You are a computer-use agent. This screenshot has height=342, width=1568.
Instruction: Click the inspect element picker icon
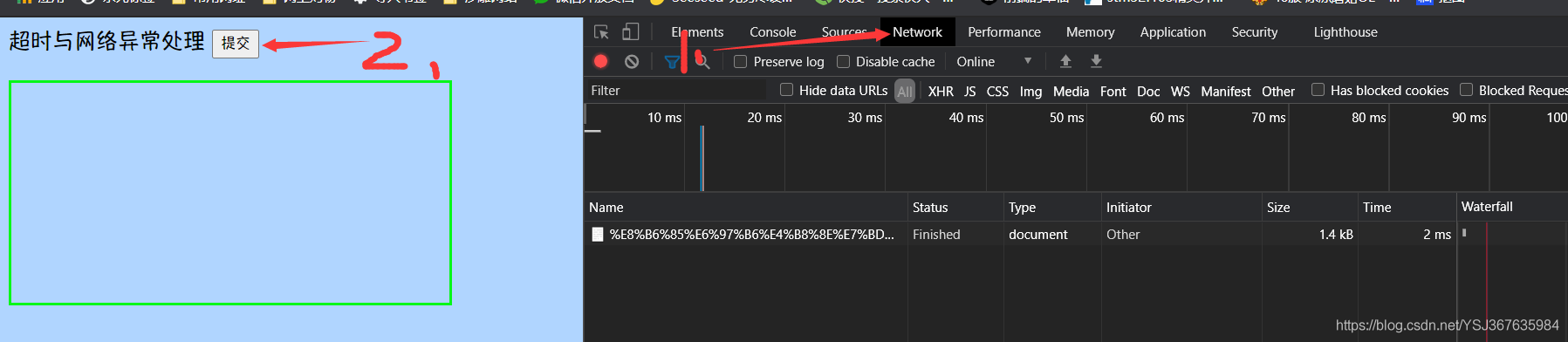coord(601,32)
